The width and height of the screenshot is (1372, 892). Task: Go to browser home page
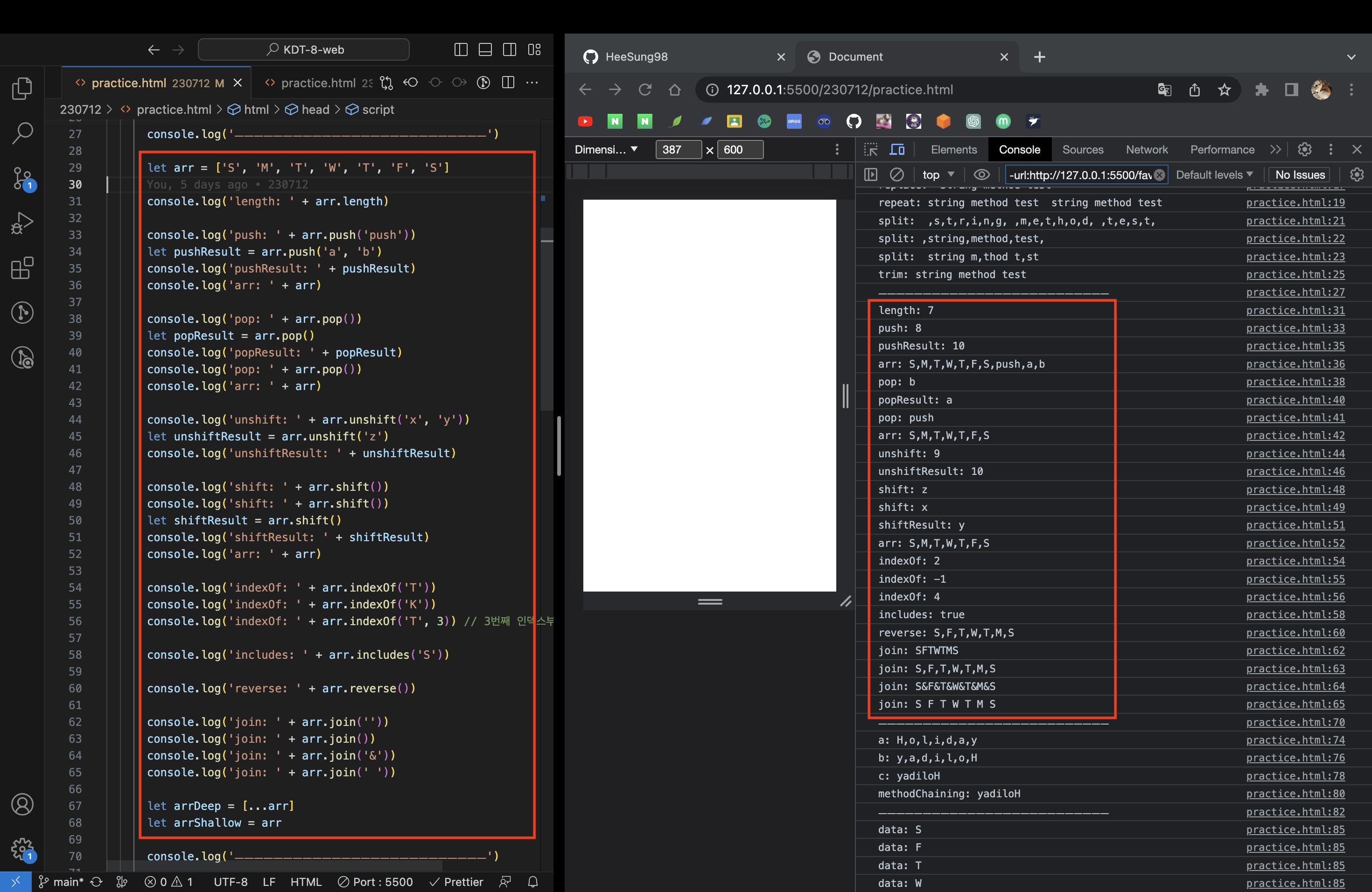tap(674, 90)
